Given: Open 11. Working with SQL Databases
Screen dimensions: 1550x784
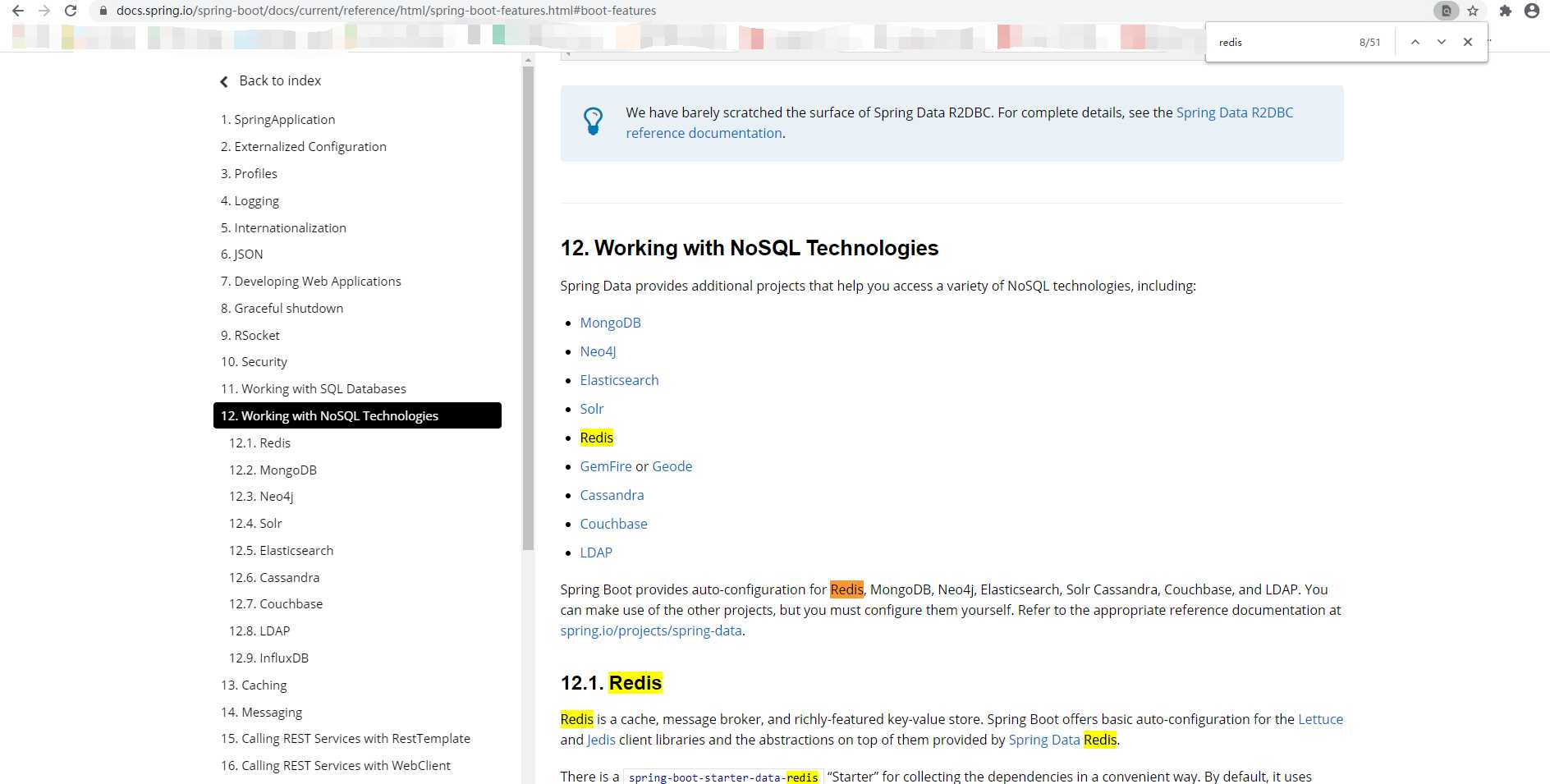Looking at the screenshot, I should point(313,389).
